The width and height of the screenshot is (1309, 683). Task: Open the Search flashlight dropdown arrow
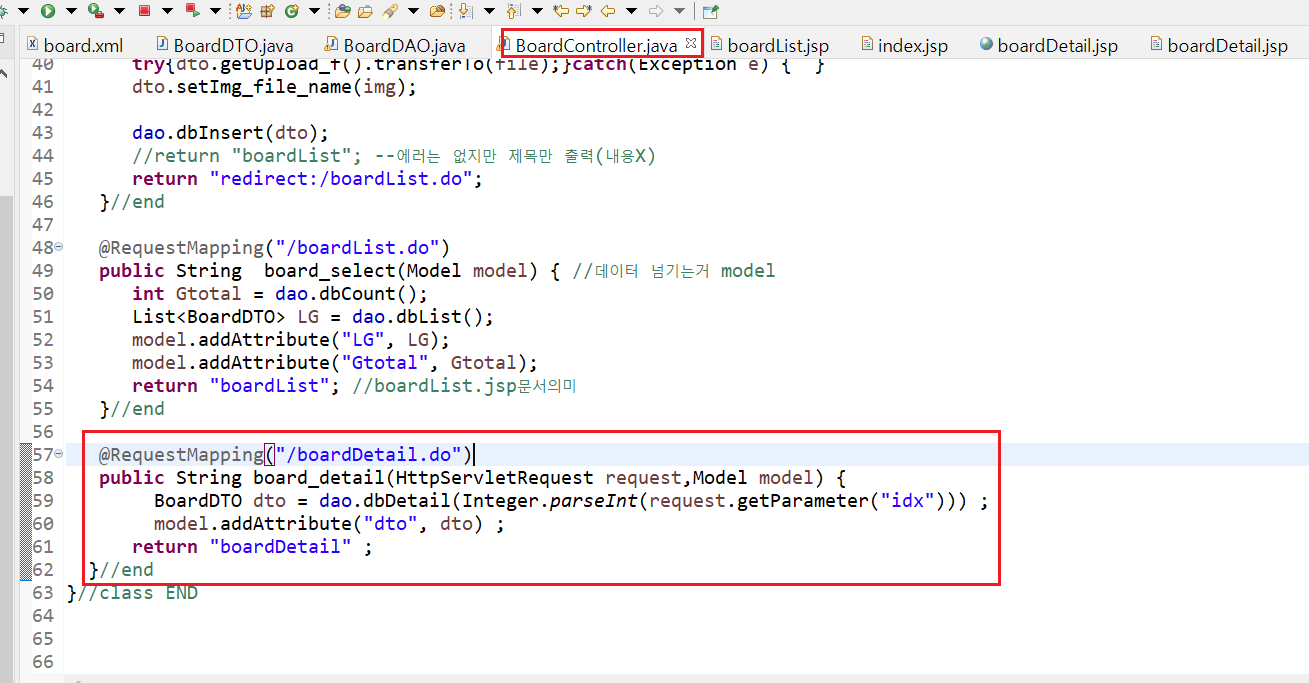click(x=413, y=11)
